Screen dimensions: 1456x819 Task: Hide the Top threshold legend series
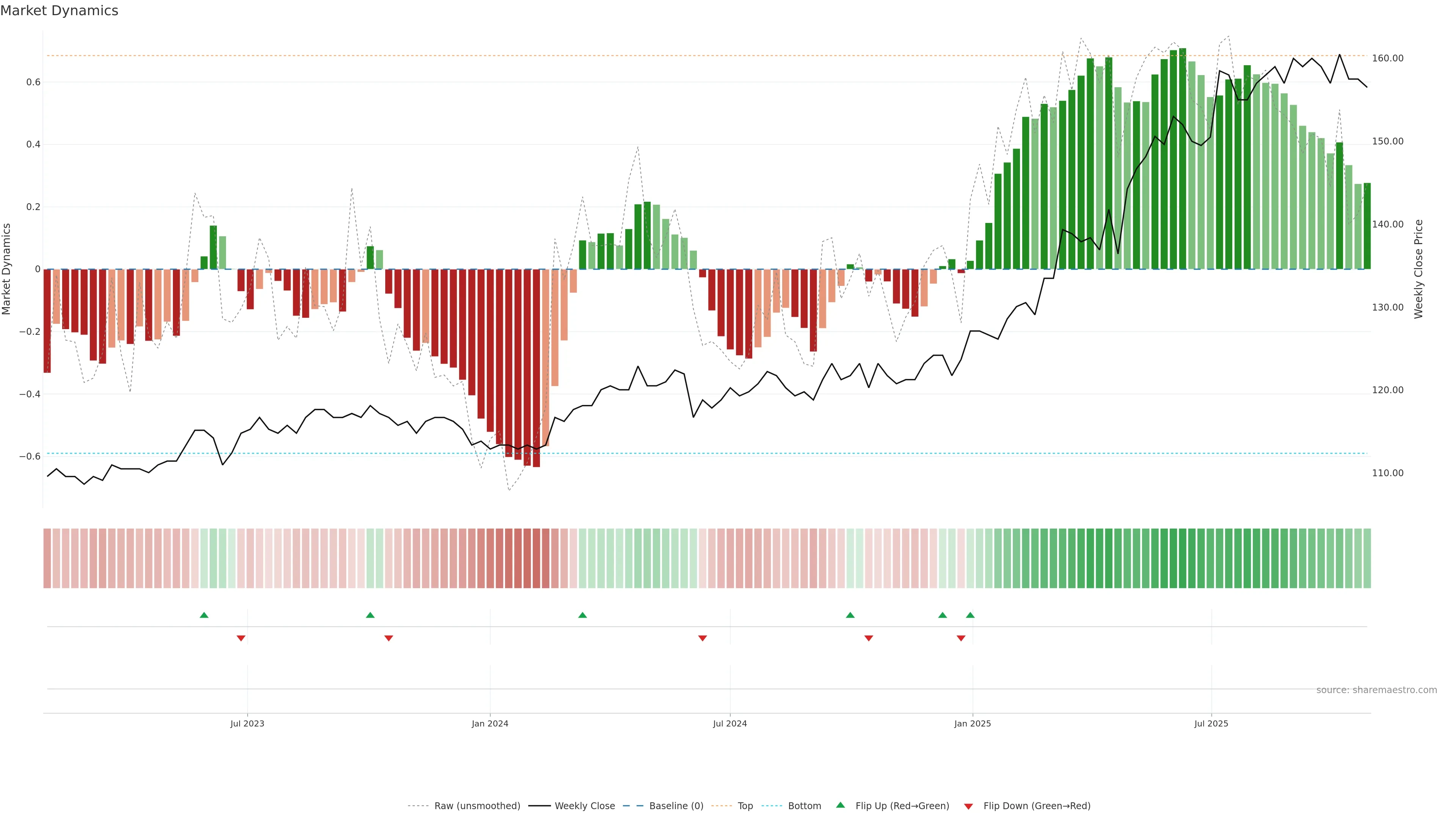pos(745,805)
